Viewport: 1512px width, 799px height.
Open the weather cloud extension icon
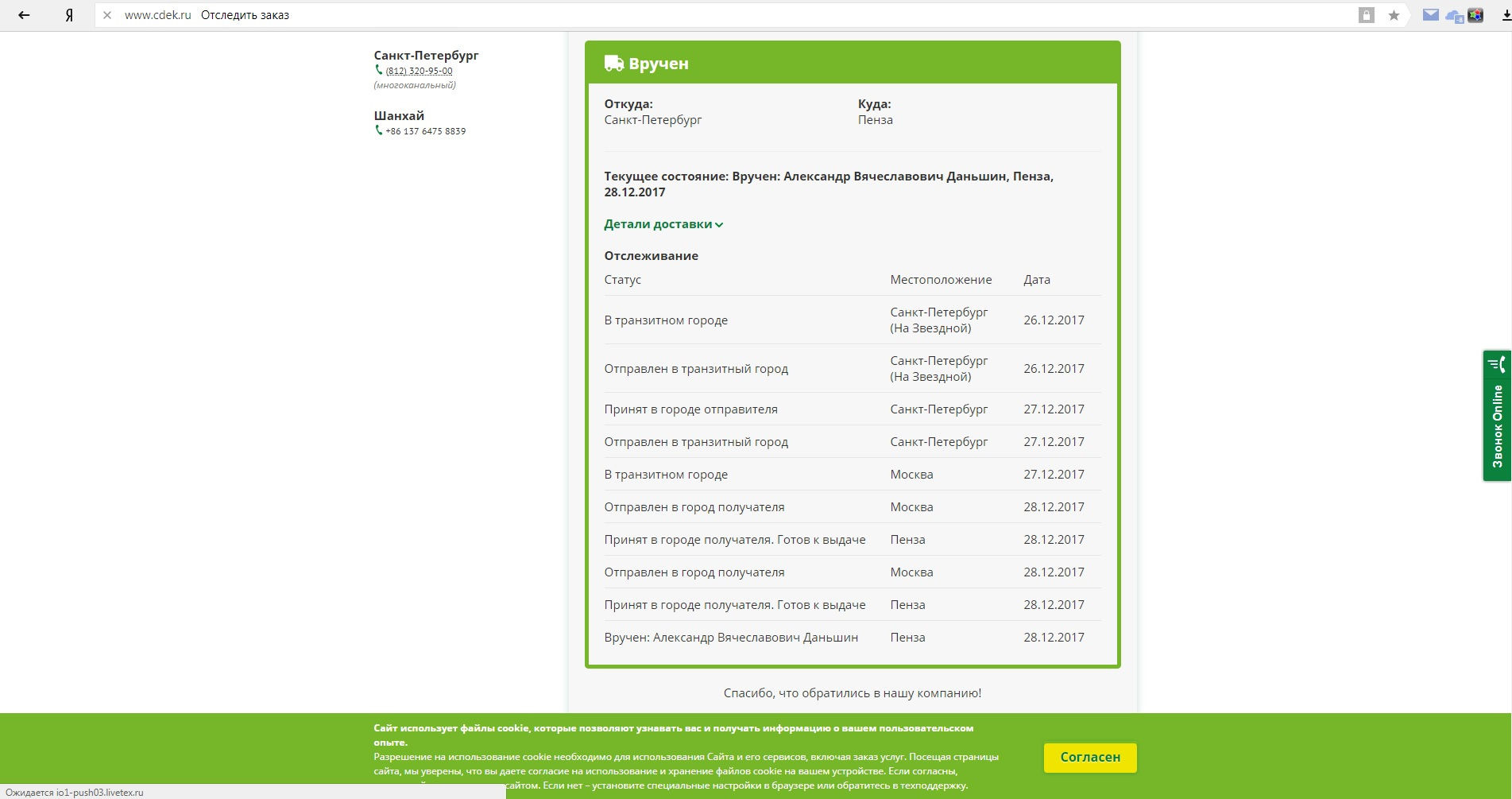click(x=1454, y=16)
